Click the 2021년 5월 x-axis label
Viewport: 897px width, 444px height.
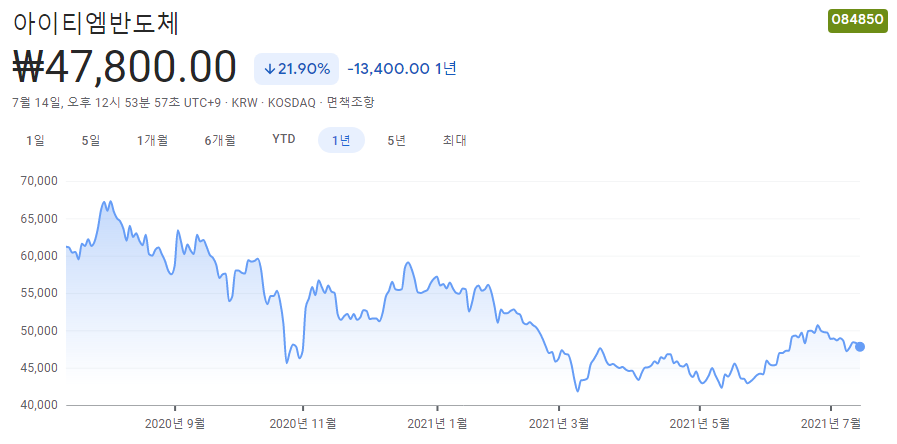700,424
